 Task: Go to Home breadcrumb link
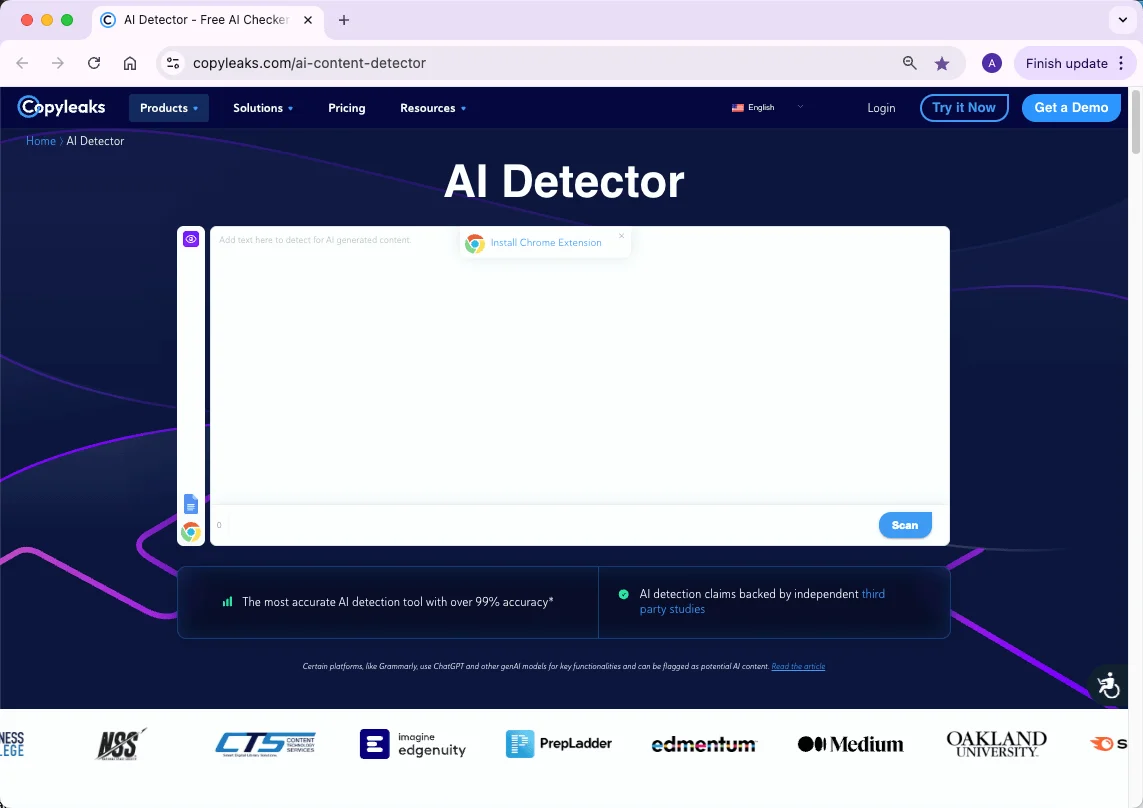click(41, 141)
